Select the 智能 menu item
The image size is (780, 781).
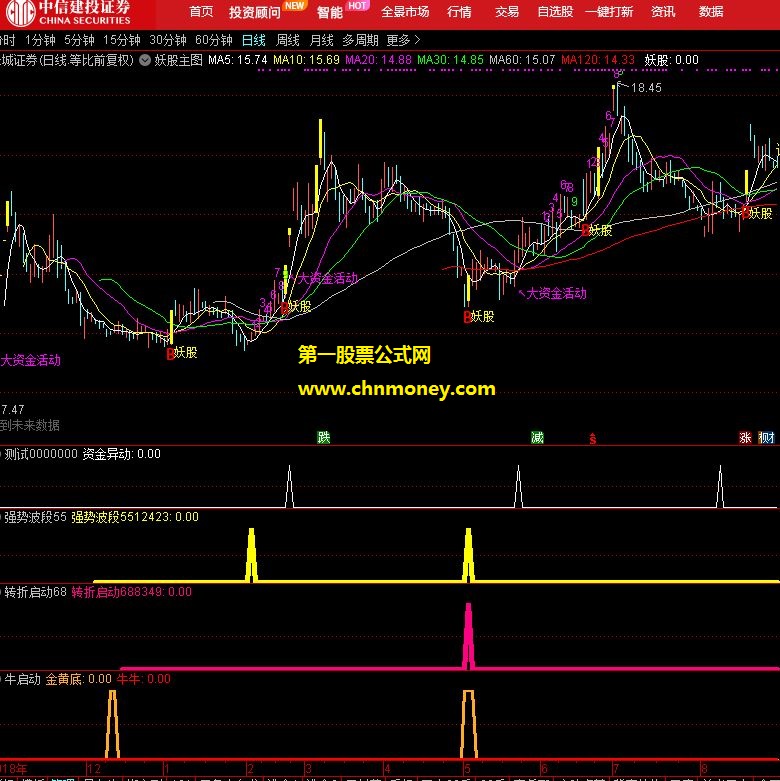point(330,12)
